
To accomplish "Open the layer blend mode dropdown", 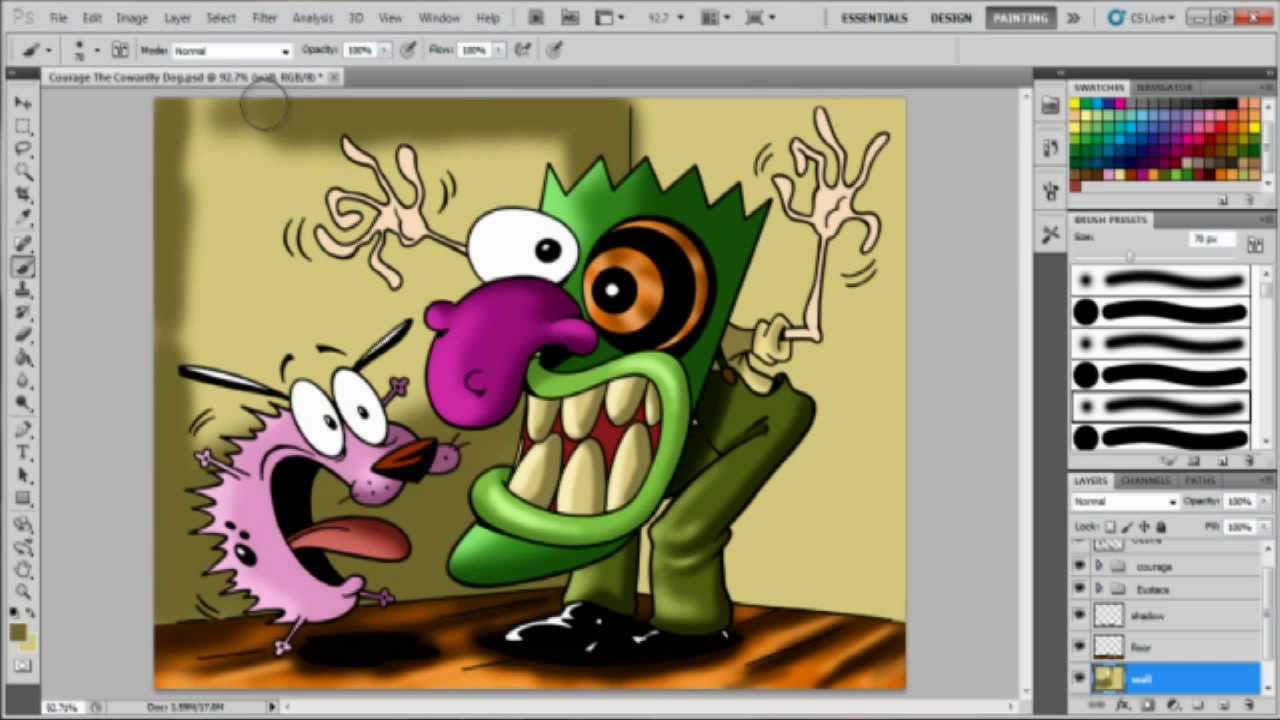I will [1125, 501].
